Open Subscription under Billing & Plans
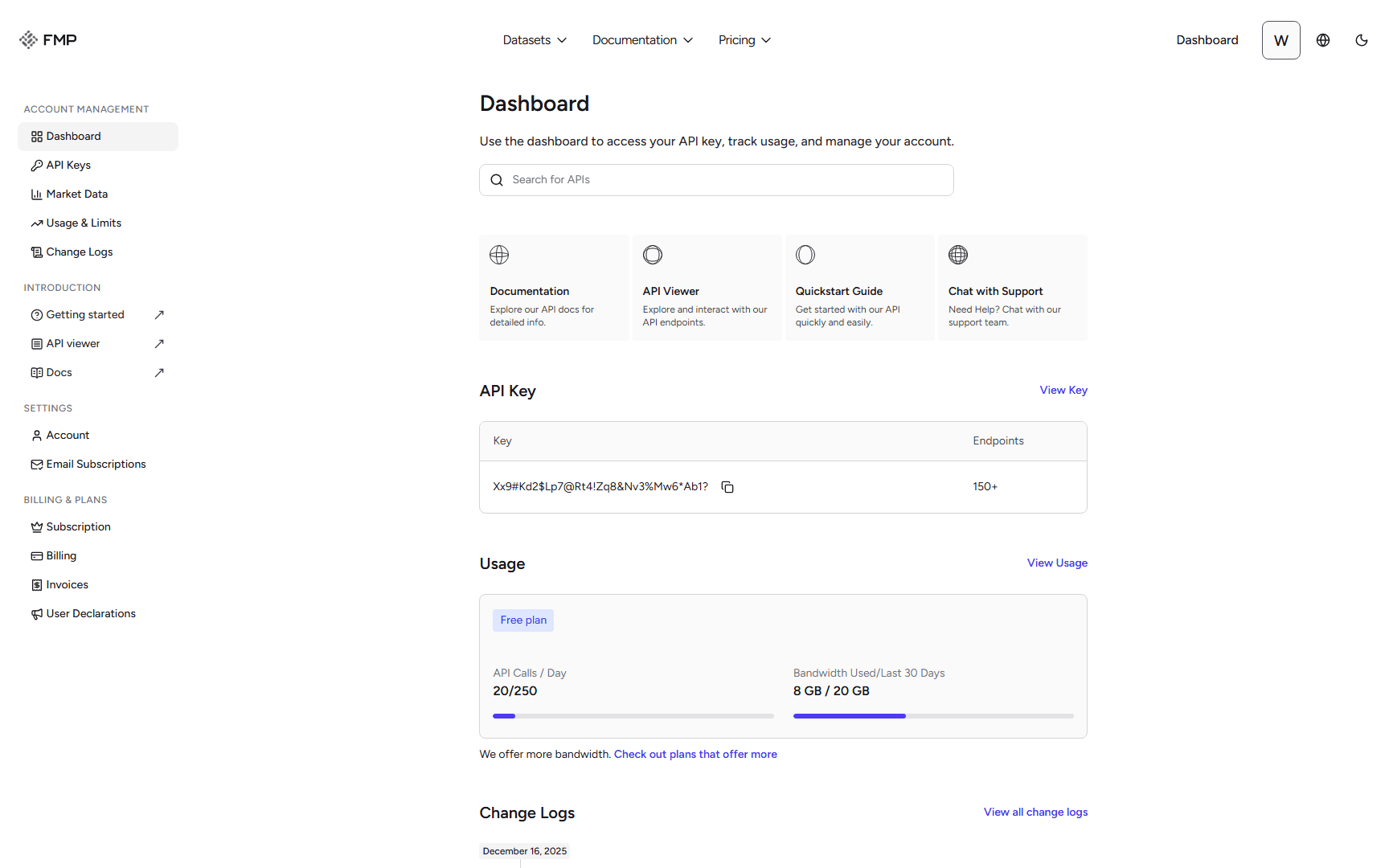This screenshot has width=1389, height=868. (98, 527)
